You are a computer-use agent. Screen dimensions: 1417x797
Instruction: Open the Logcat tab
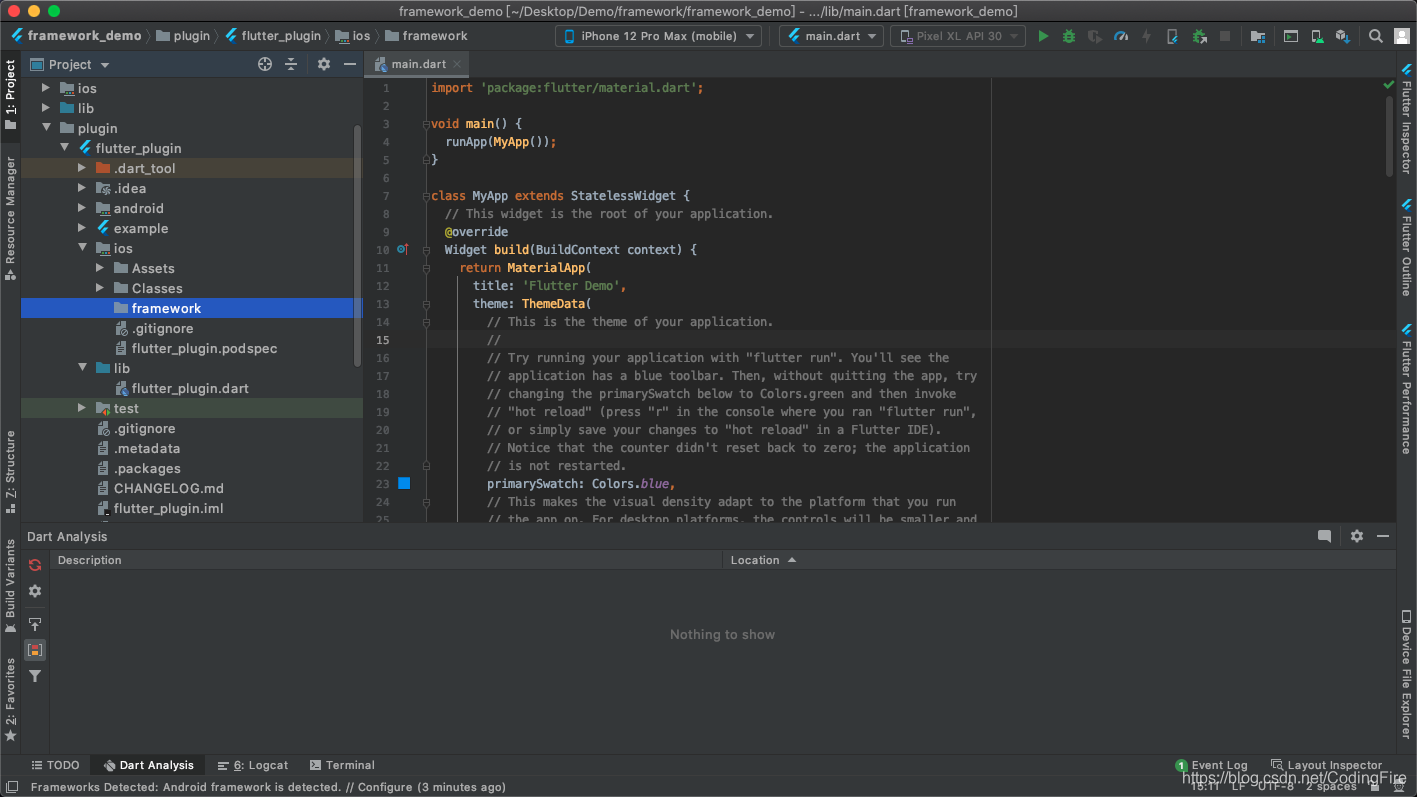pos(253,765)
